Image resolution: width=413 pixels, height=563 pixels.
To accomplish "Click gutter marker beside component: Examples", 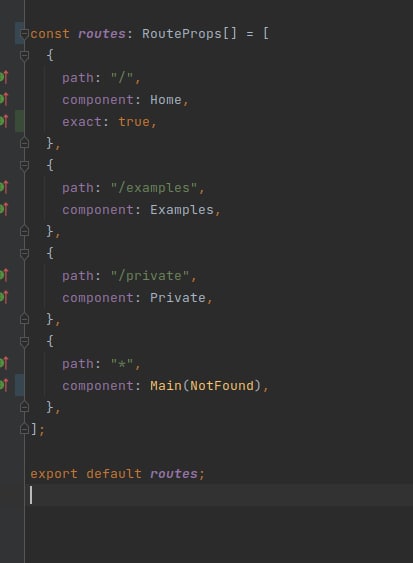I will tap(4, 209).
